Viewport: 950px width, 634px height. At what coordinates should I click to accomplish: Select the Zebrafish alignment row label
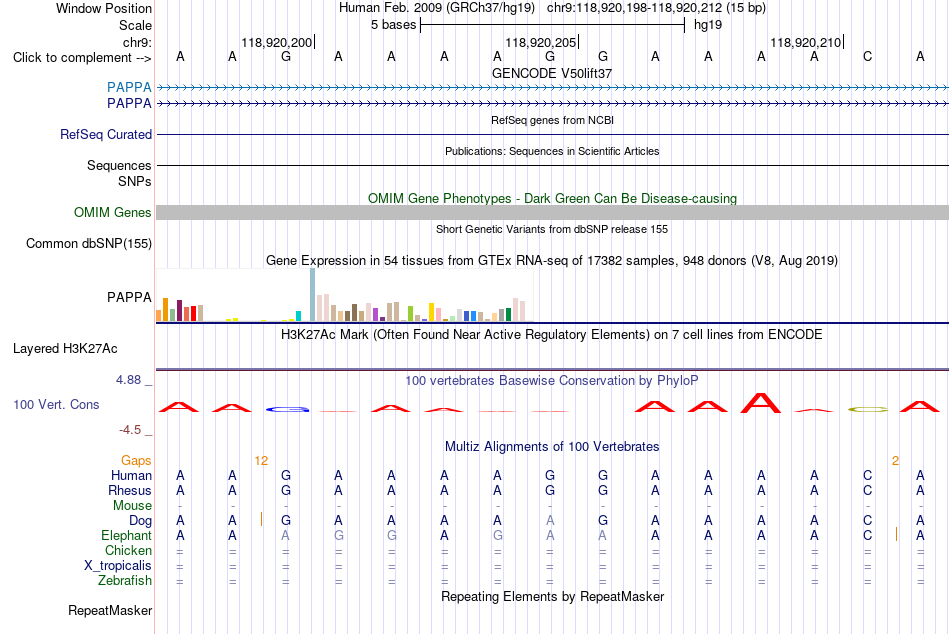tap(125, 580)
